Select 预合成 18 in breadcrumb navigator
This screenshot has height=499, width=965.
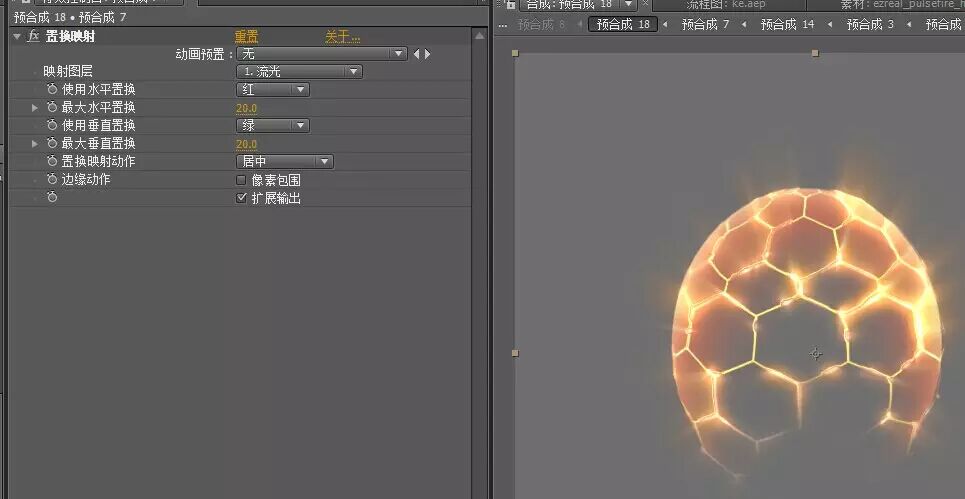point(623,25)
